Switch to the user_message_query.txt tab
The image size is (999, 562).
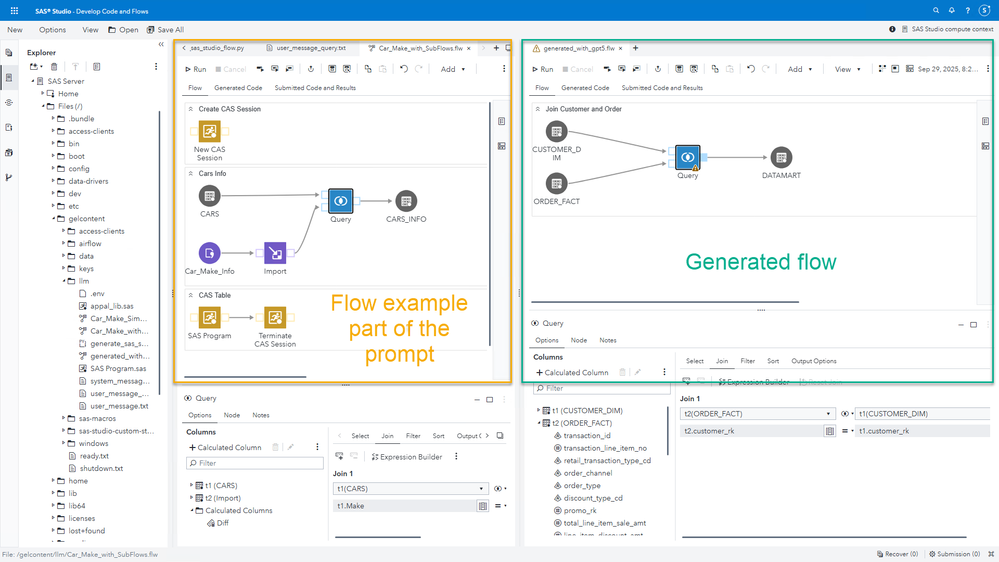306,48
